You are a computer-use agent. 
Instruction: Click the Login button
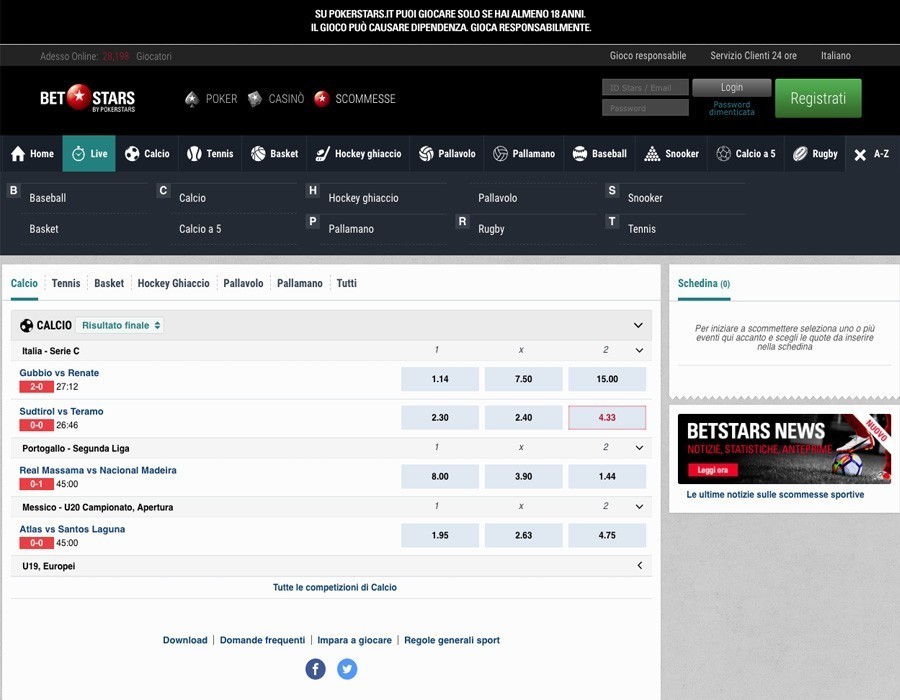[x=732, y=88]
